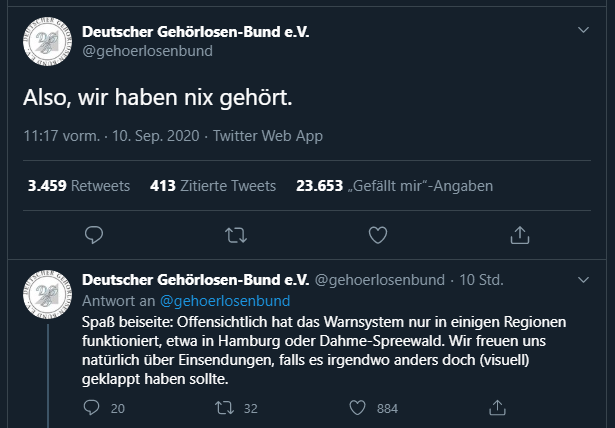Image resolution: width=615 pixels, height=428 pixels.
Task: View the 3.459 Retweets list
Action: pos(80,186)
